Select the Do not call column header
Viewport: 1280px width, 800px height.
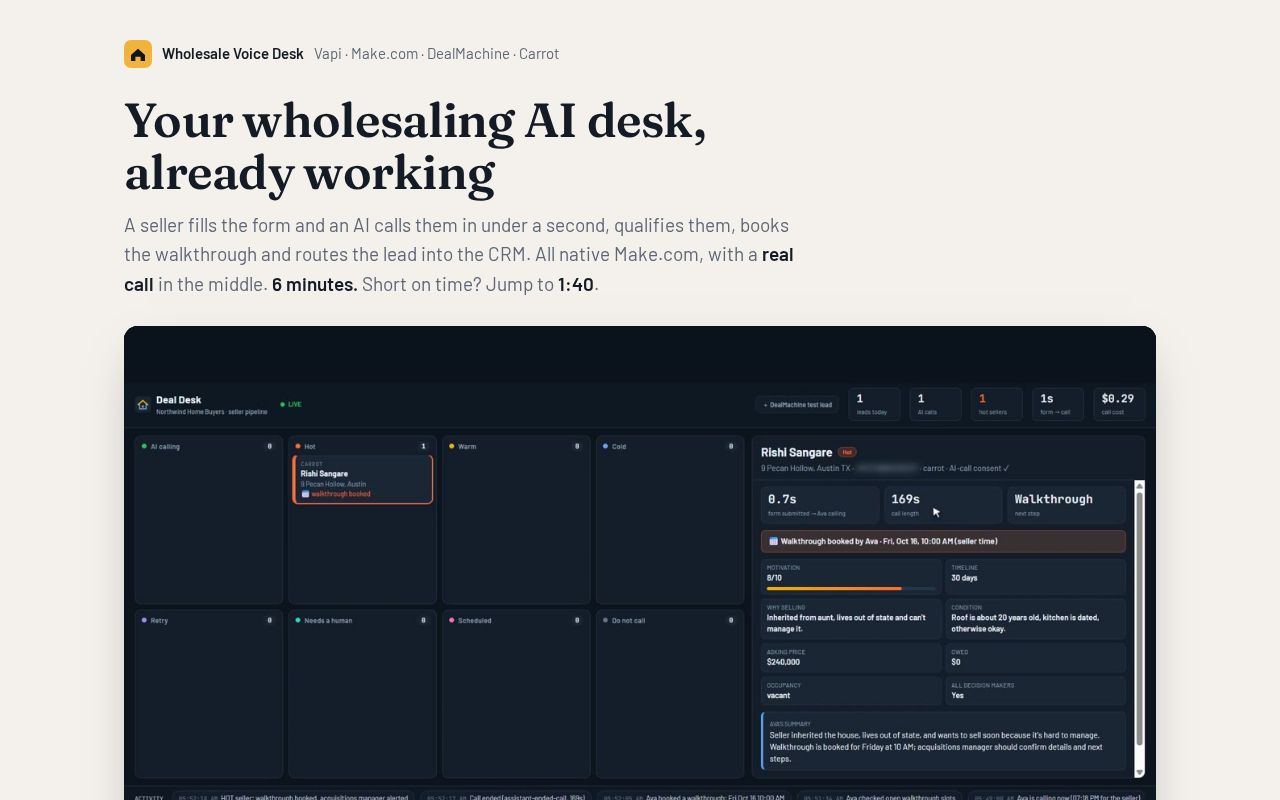coord(671,620)
